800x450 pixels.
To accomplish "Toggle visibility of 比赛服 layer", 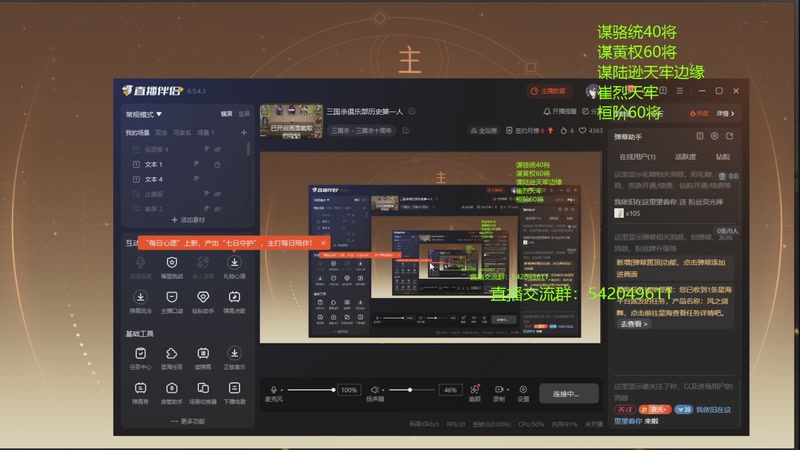I will tap(217, 194).
